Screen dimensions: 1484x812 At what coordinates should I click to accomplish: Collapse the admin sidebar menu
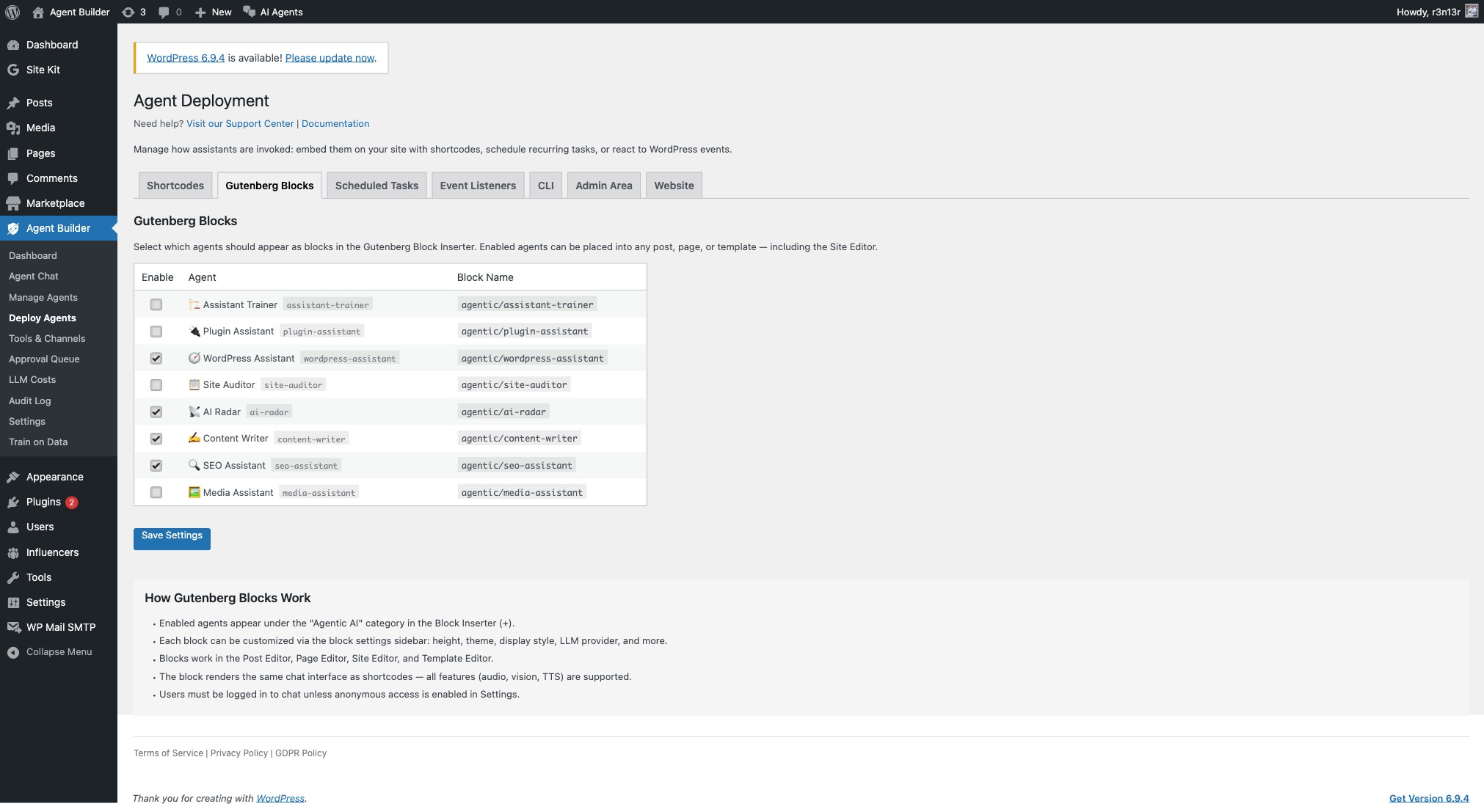click(x=12, y=651)
